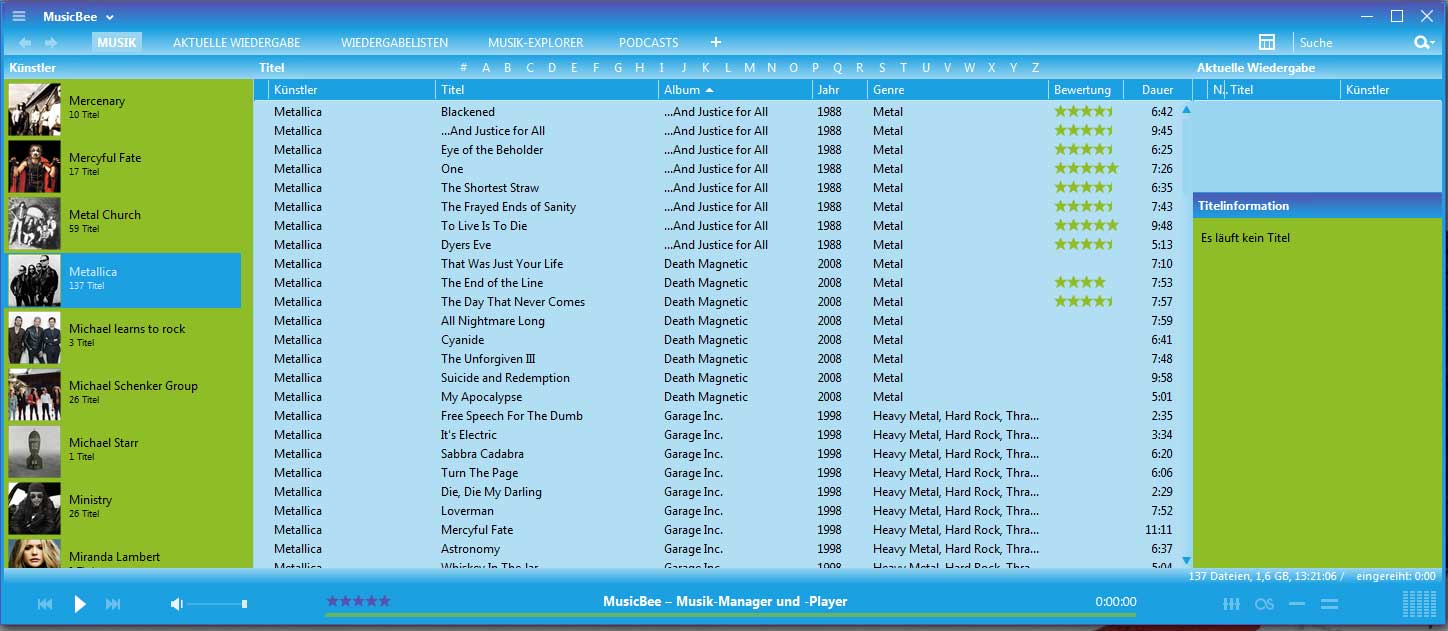Click the magnifying glass search icon

click(1420, 42)
